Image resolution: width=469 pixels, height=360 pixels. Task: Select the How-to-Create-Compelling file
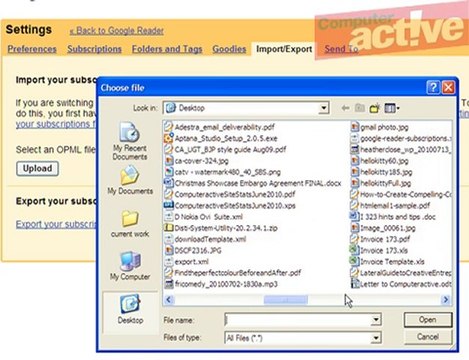tap(401, 194)
